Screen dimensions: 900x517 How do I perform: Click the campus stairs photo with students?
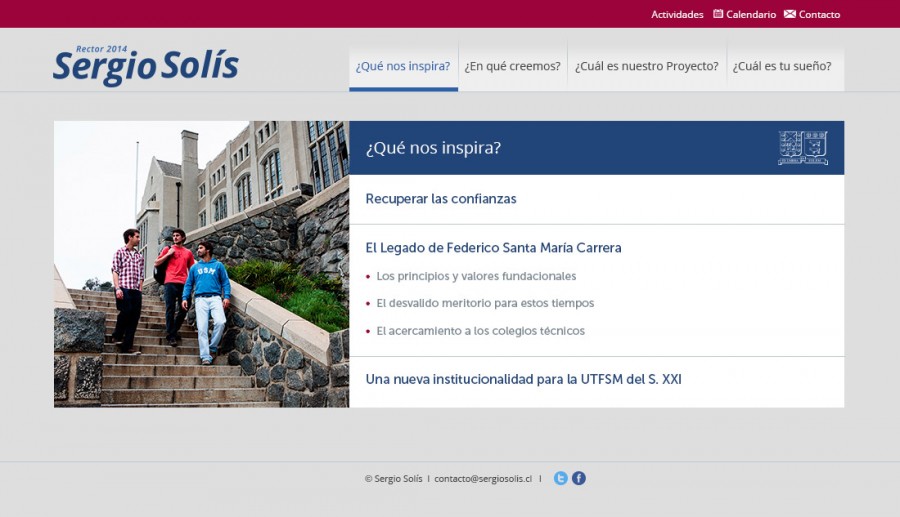click(201, 264)
